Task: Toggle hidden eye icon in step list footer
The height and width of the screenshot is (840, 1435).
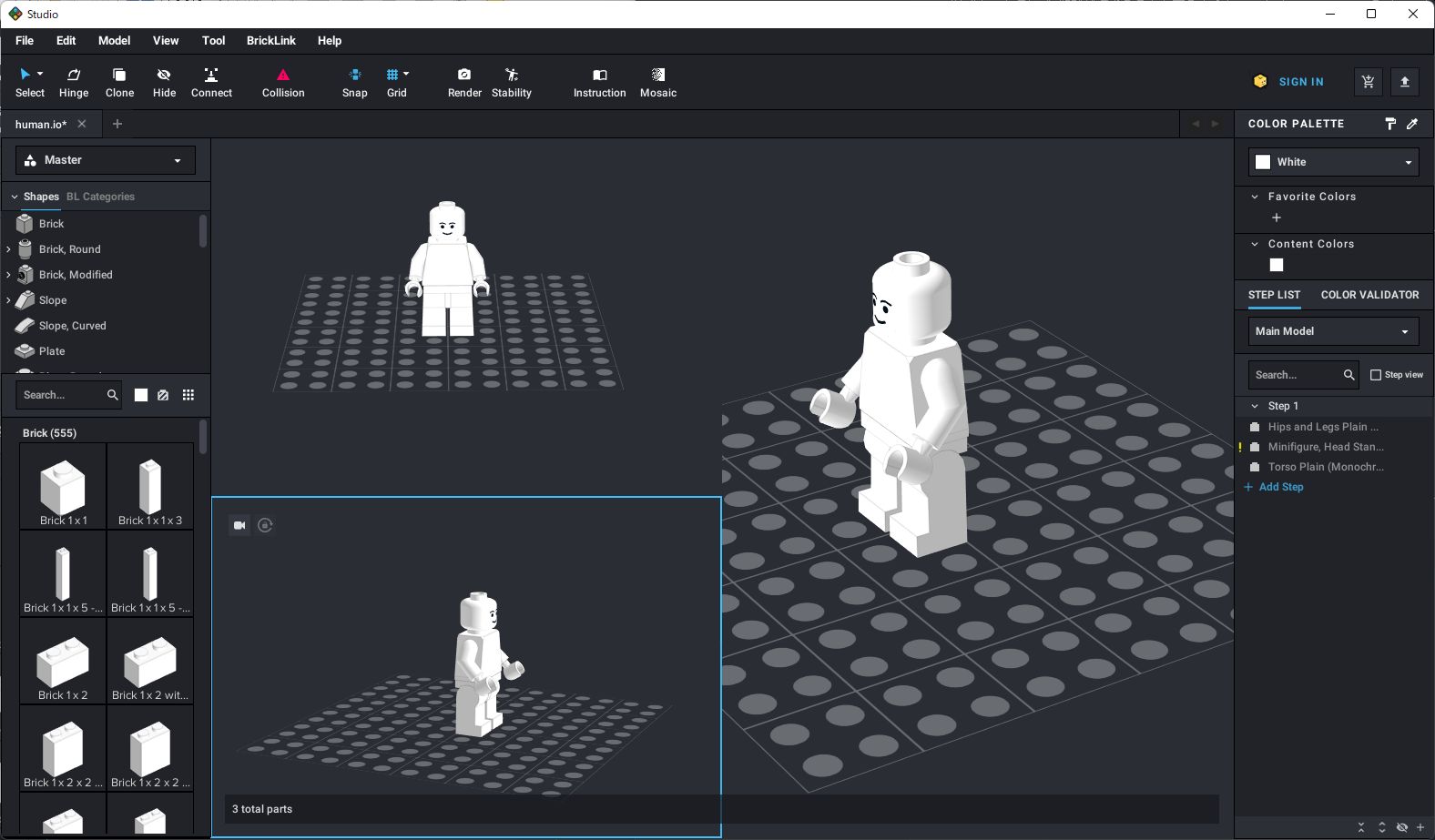Action: [x=1402, y=827]
